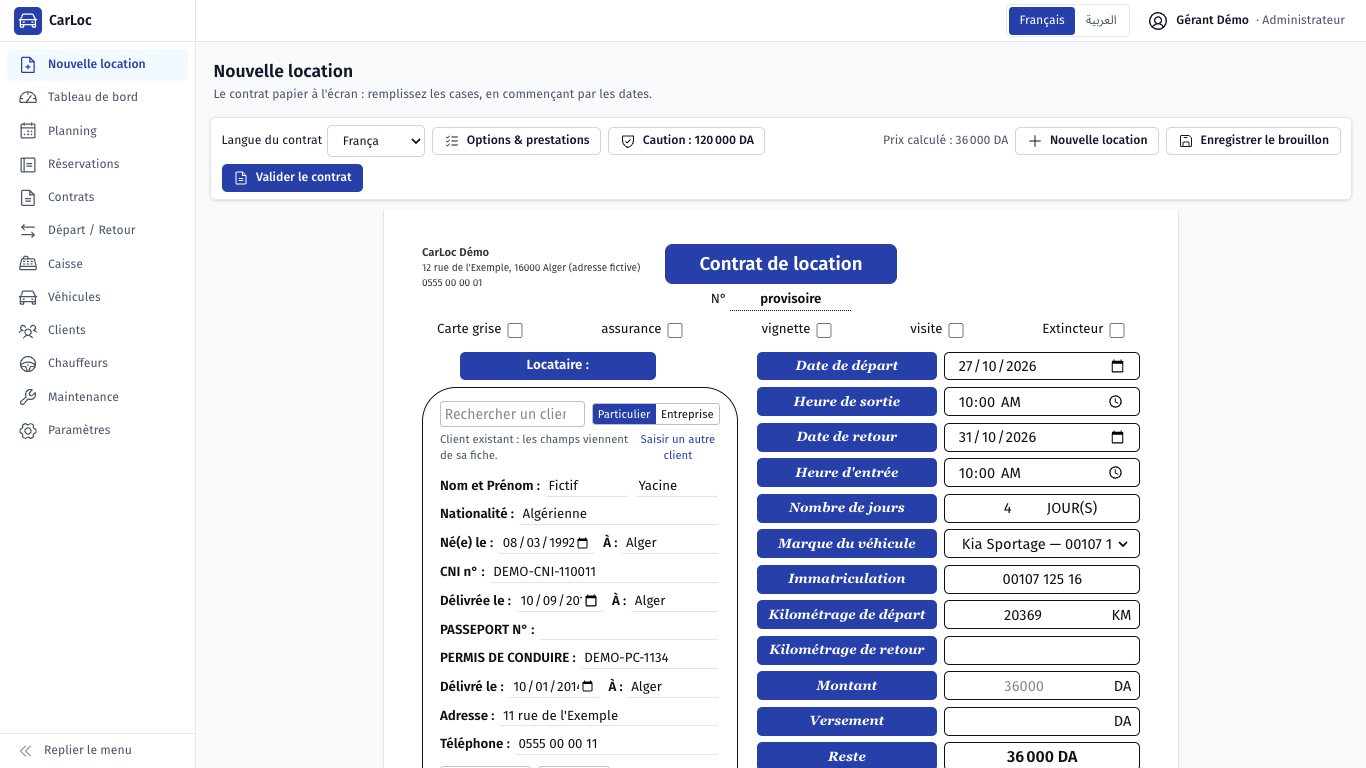Check the assurance checkbox

(x=675, y=330)
